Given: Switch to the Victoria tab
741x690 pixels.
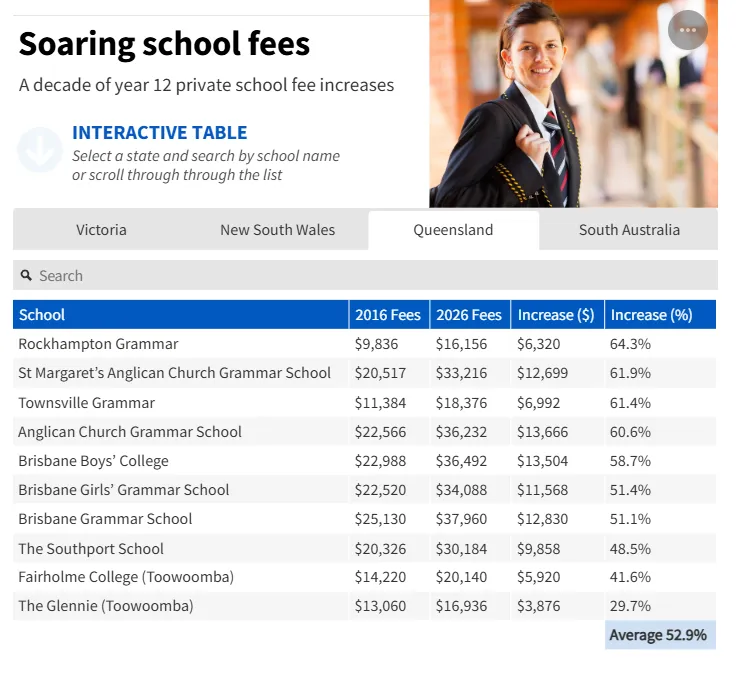Looking at the screenshot, I should [x=101, y=230].
